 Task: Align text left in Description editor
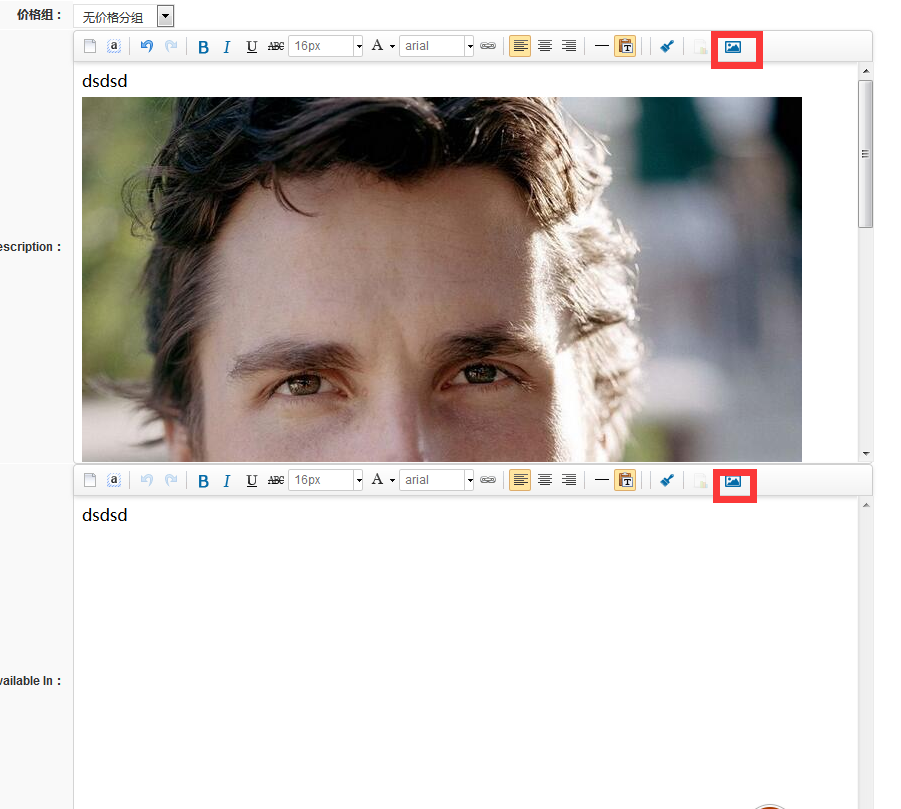pos(520,46)
